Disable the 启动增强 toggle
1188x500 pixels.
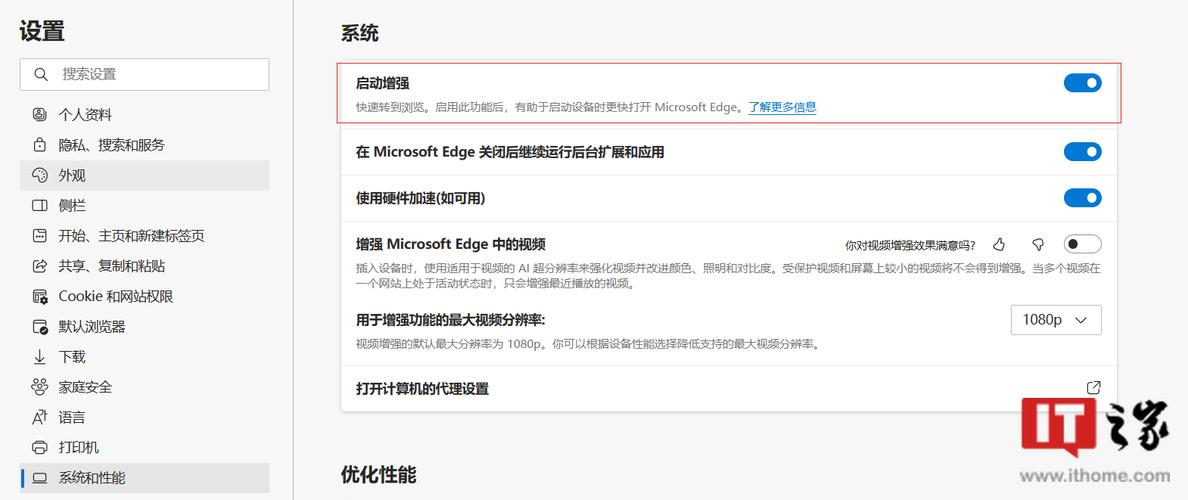1083,83
